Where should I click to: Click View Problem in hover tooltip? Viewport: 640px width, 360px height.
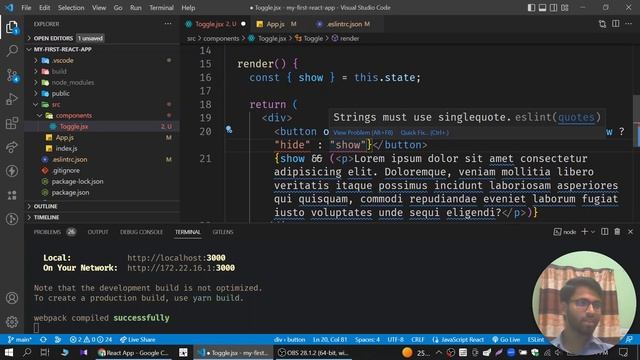tap(363, 133)
